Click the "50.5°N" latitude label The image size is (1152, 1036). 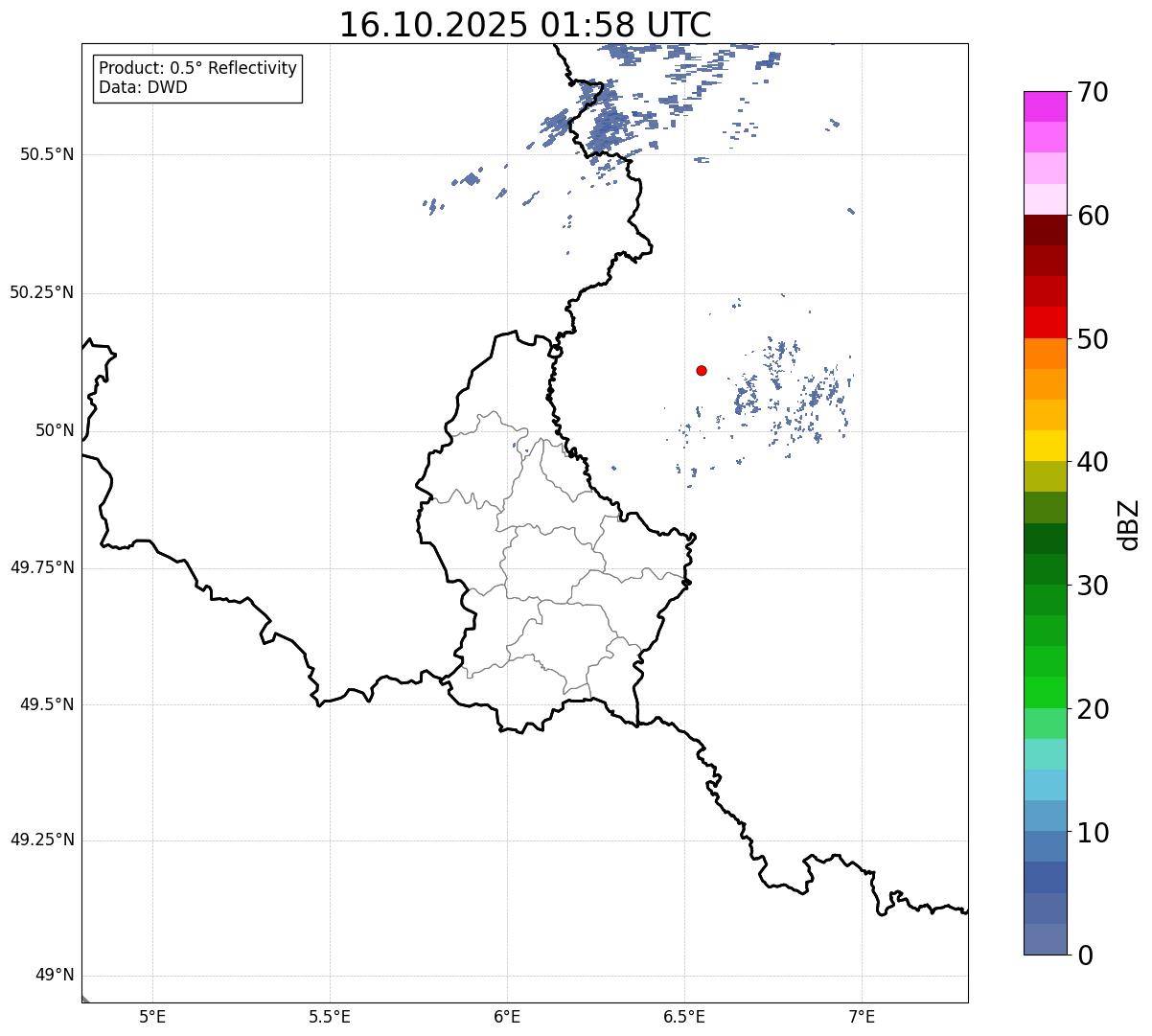point(47,154)
